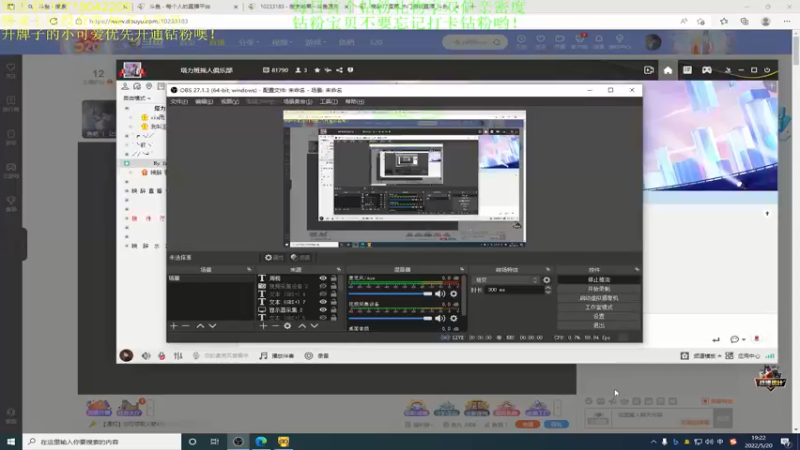Open the YY audio mixer sliders icon

point(178,356)
